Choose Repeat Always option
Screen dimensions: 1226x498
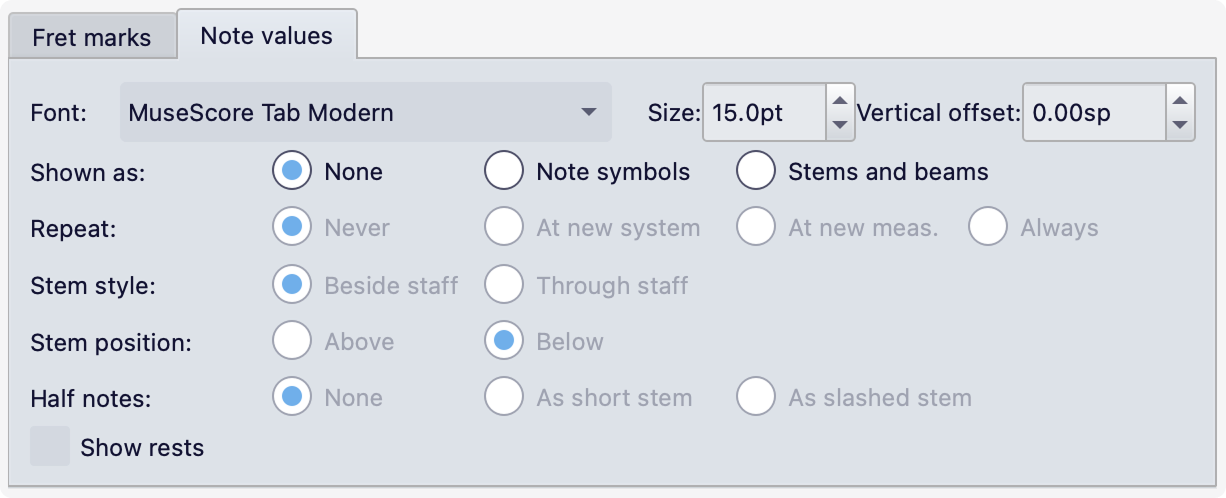point(988,228)
